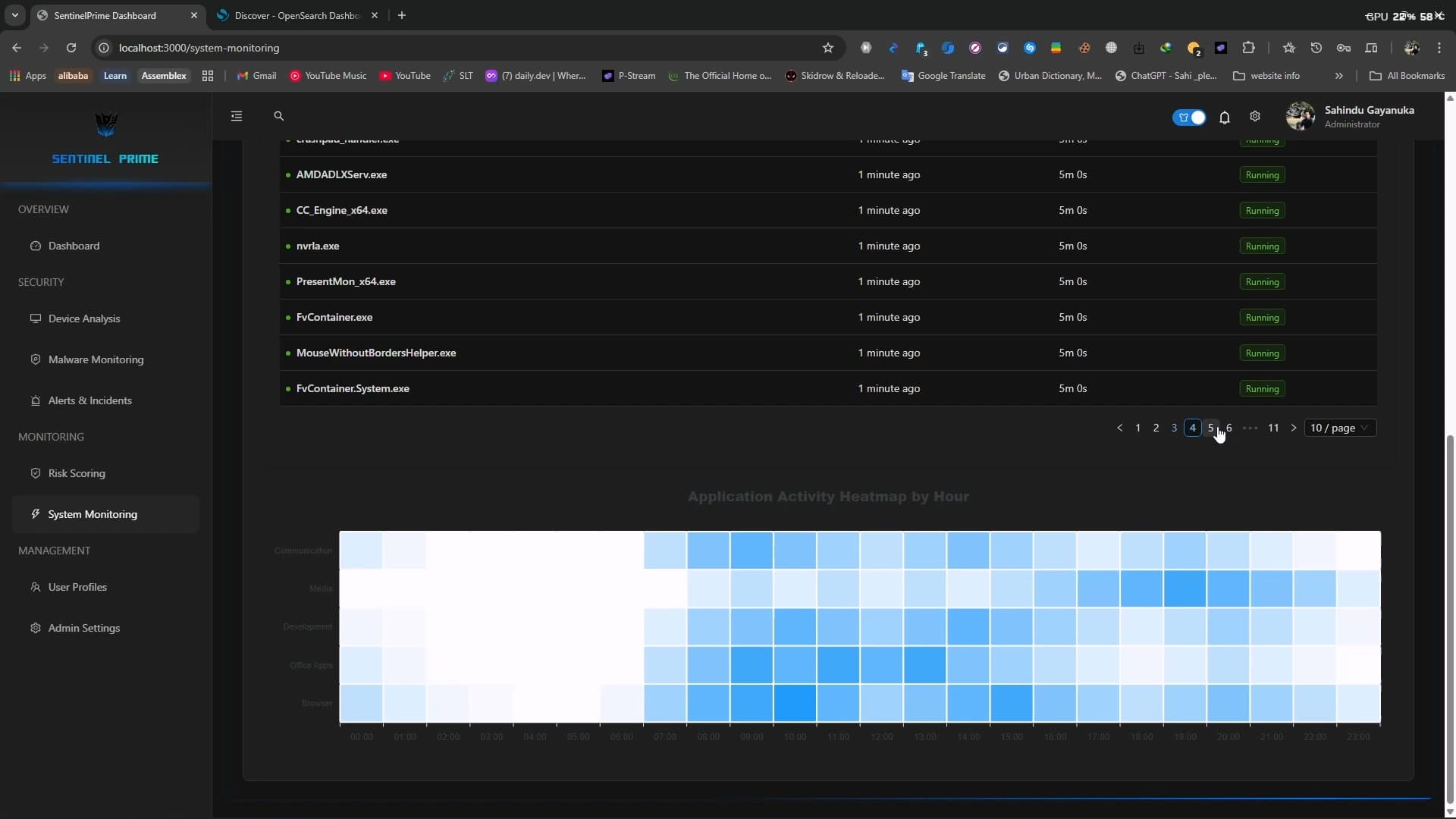The image size is (1456, 819).
Task: Bookmark page with star icon
Action: [827, 48]
